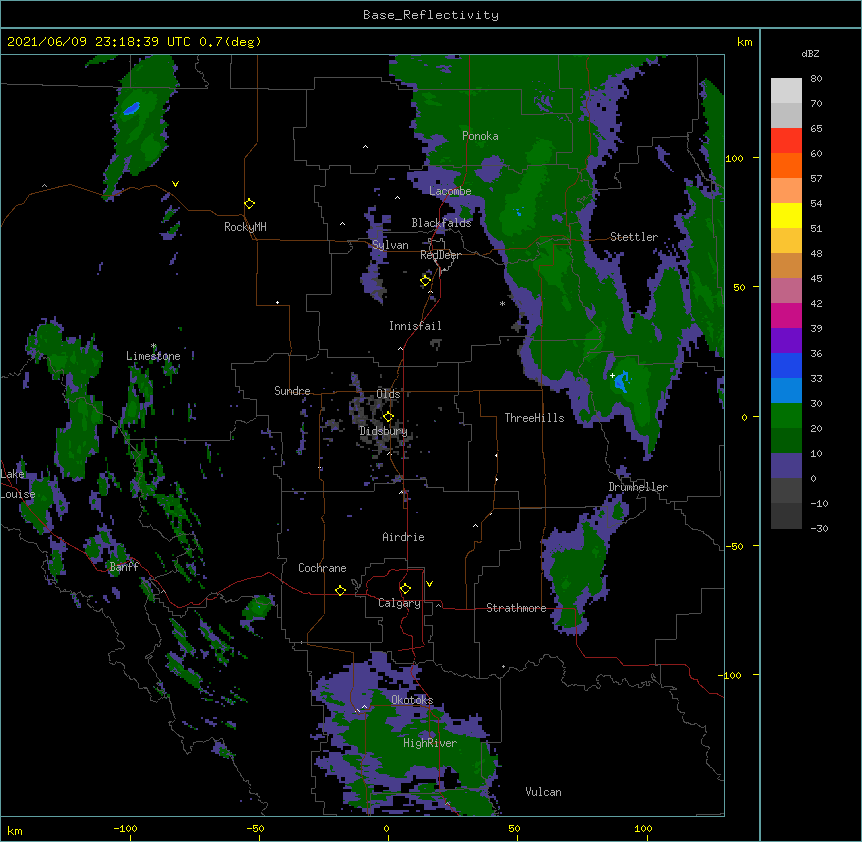
Task: Click the RedDeer city label
Action: (440, 255)
